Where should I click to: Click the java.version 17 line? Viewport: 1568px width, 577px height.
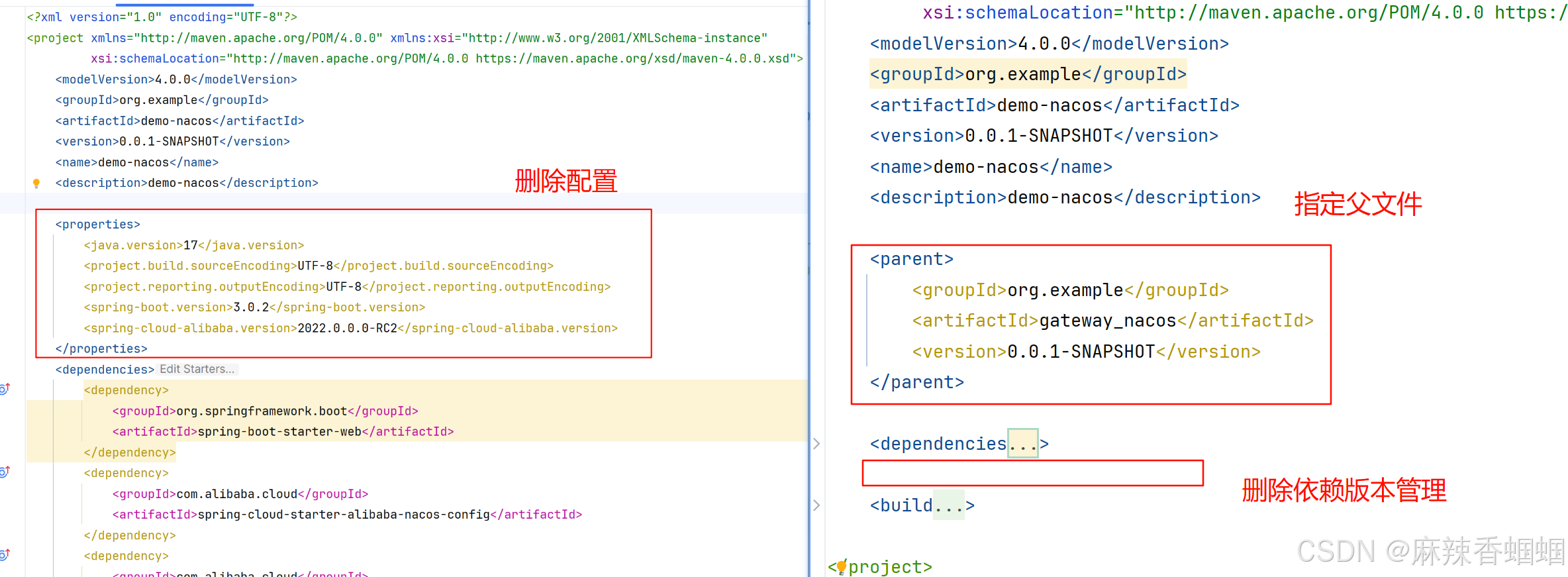[194, 245]
